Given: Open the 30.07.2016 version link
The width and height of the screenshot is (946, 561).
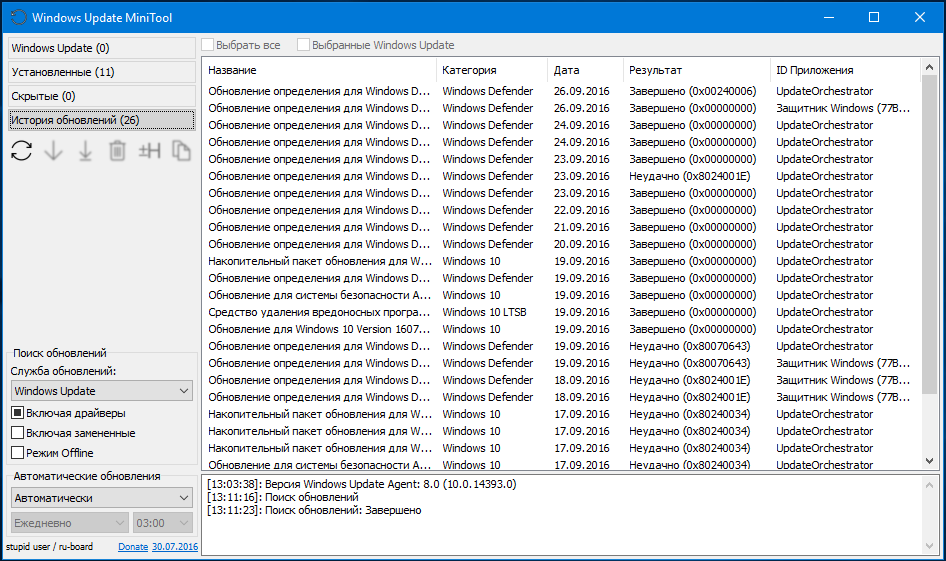Looking at the screenshot, I should coord(175,547).
